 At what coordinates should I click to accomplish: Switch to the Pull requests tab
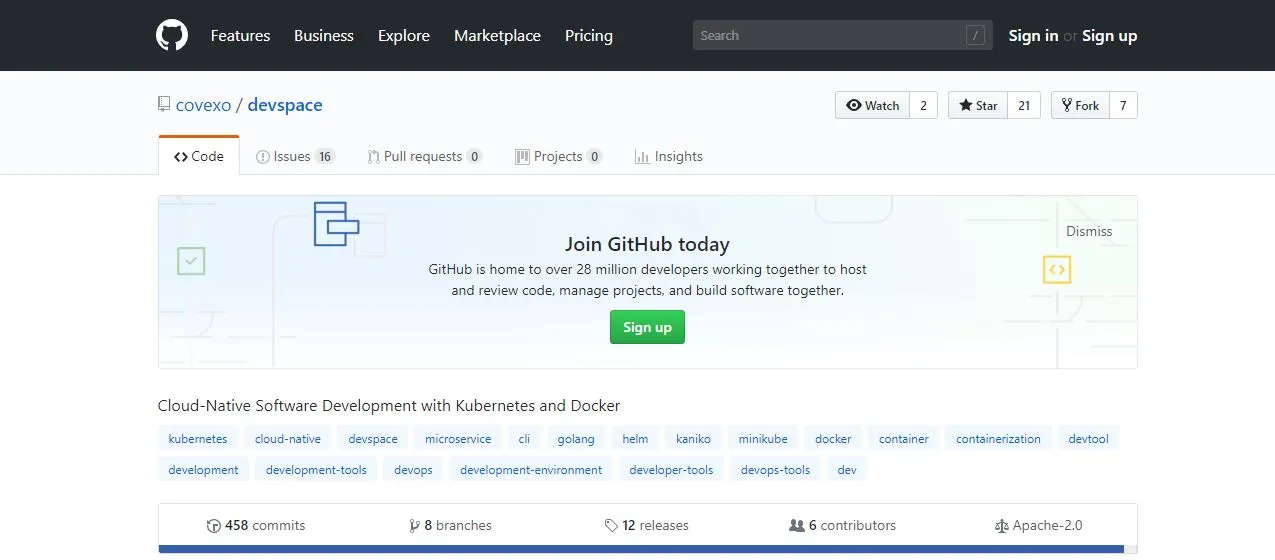coord(425,156)
